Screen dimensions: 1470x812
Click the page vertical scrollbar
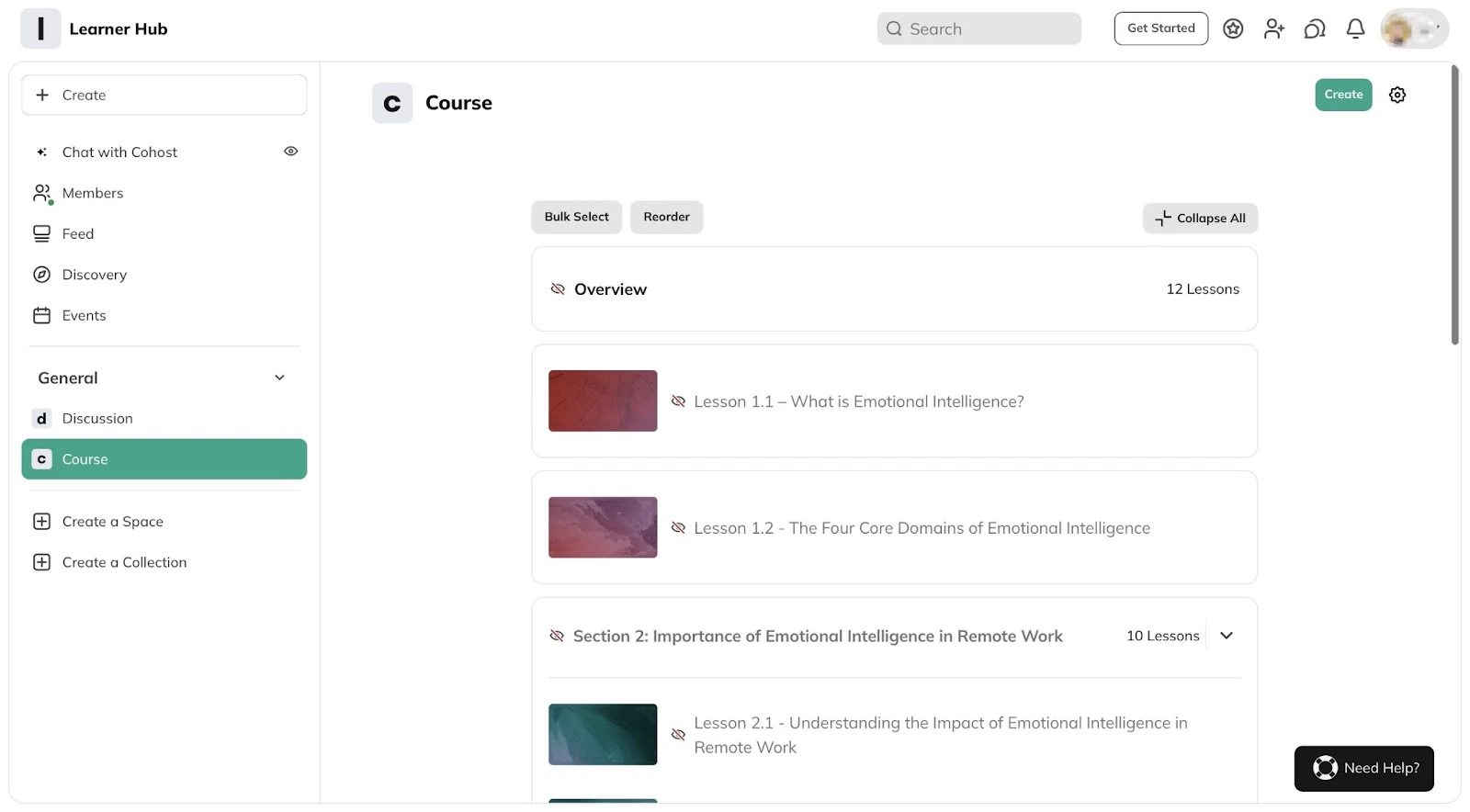point(1455,206)
